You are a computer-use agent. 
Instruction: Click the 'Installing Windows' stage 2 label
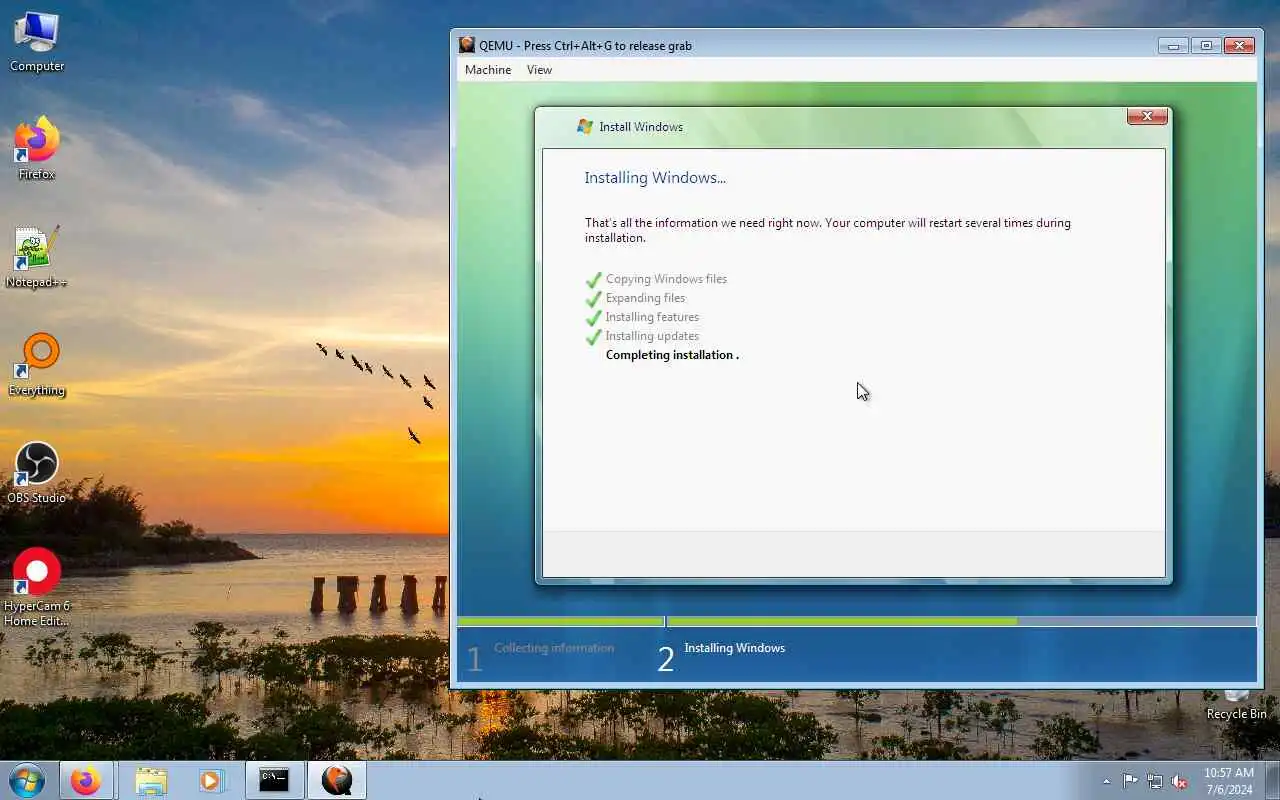pyautogui.click(x=735, y=648)
